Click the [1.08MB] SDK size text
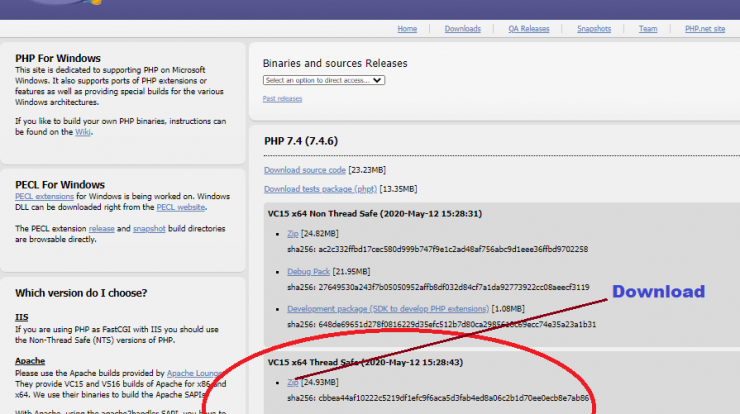This screenshot has width=740, height=414. (508, 309)
